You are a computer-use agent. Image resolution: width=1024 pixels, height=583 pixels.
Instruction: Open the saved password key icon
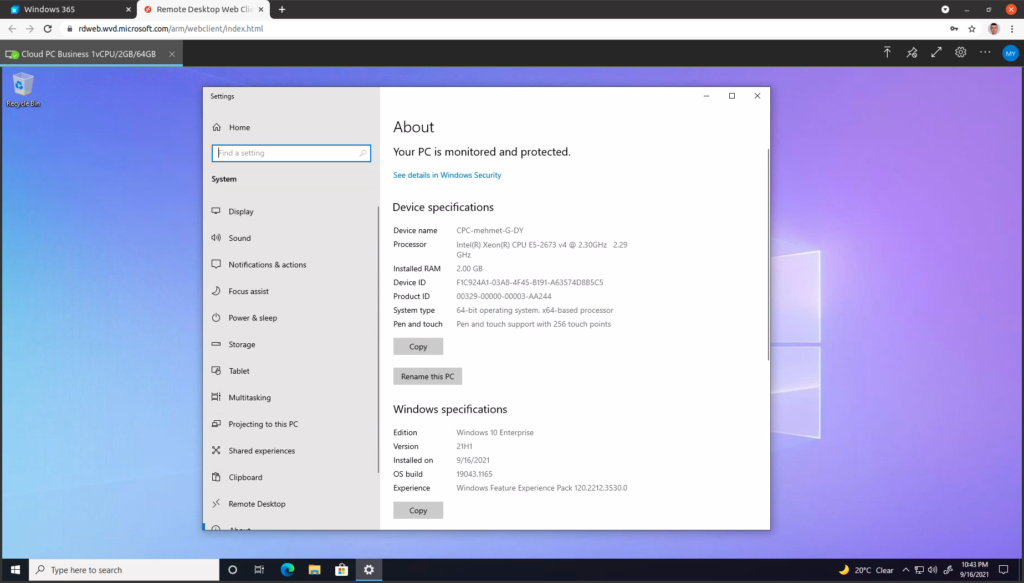coord(954,29)
